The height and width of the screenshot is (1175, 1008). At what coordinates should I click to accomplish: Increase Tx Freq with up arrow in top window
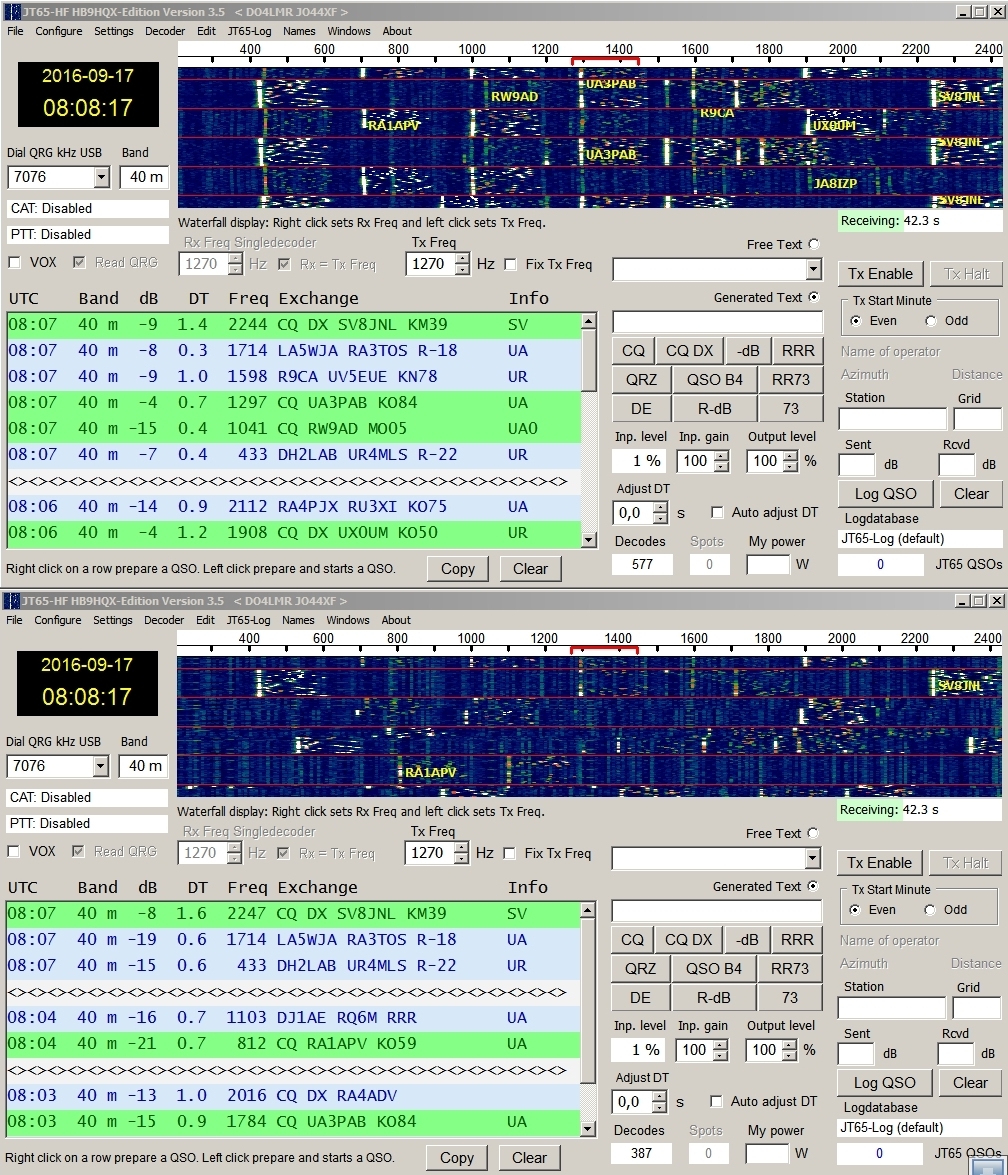[461, 259]
